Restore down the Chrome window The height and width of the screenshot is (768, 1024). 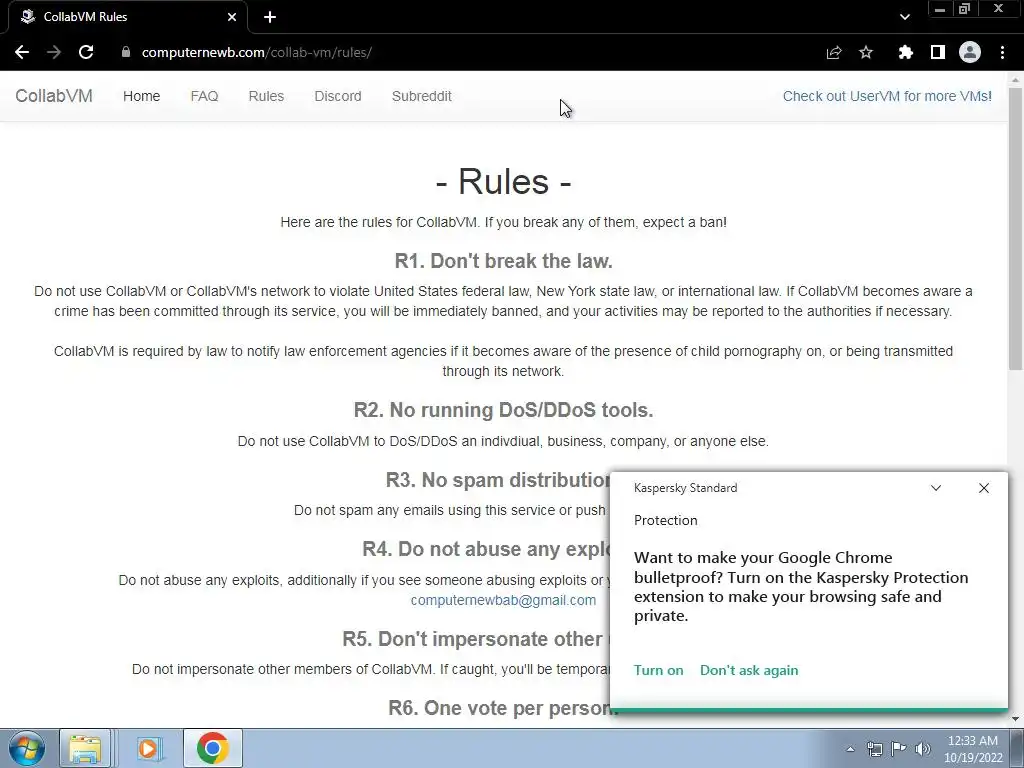click(964, 9)
